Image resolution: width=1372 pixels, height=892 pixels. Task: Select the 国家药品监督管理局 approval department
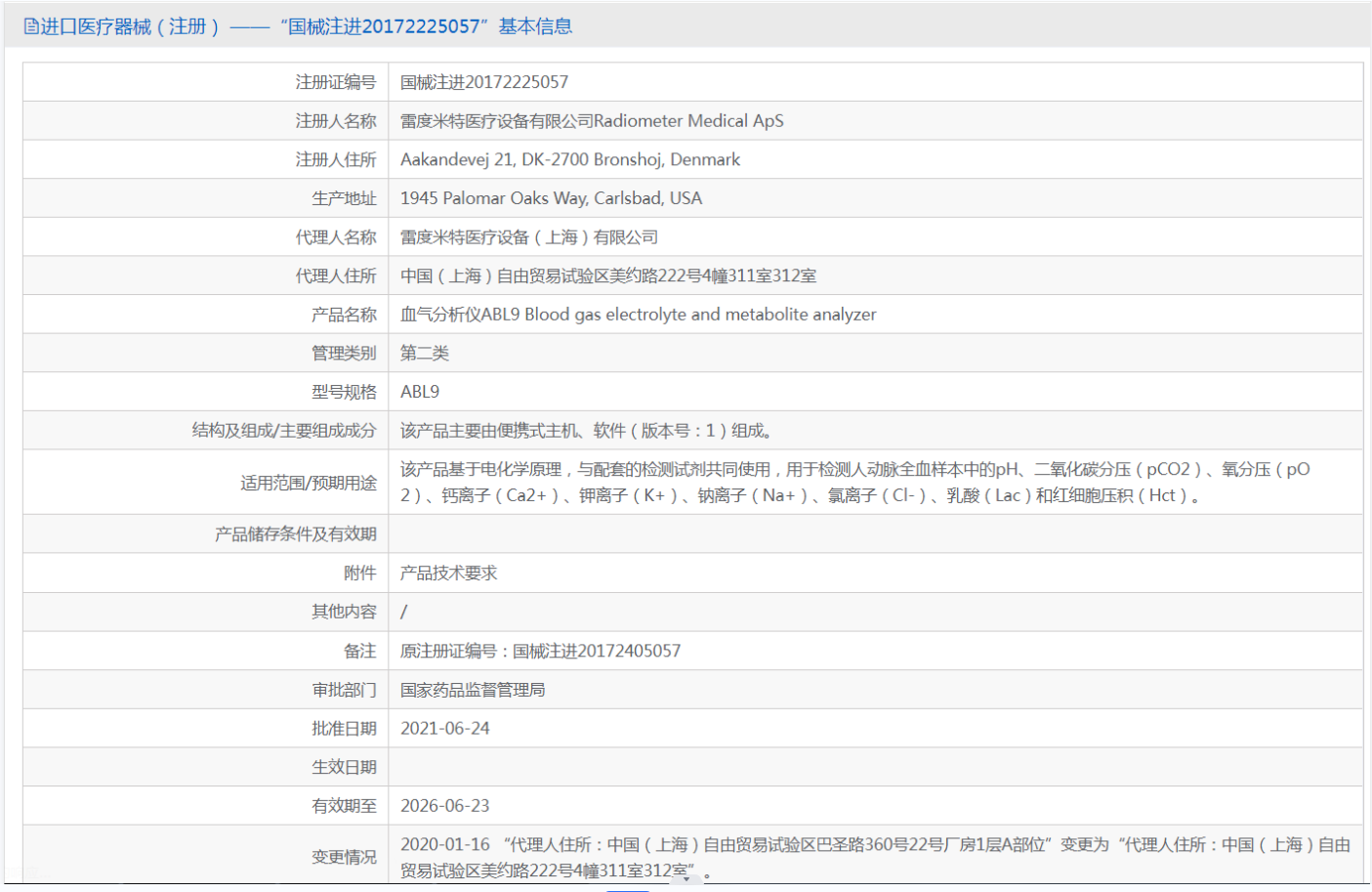point(473,690)
